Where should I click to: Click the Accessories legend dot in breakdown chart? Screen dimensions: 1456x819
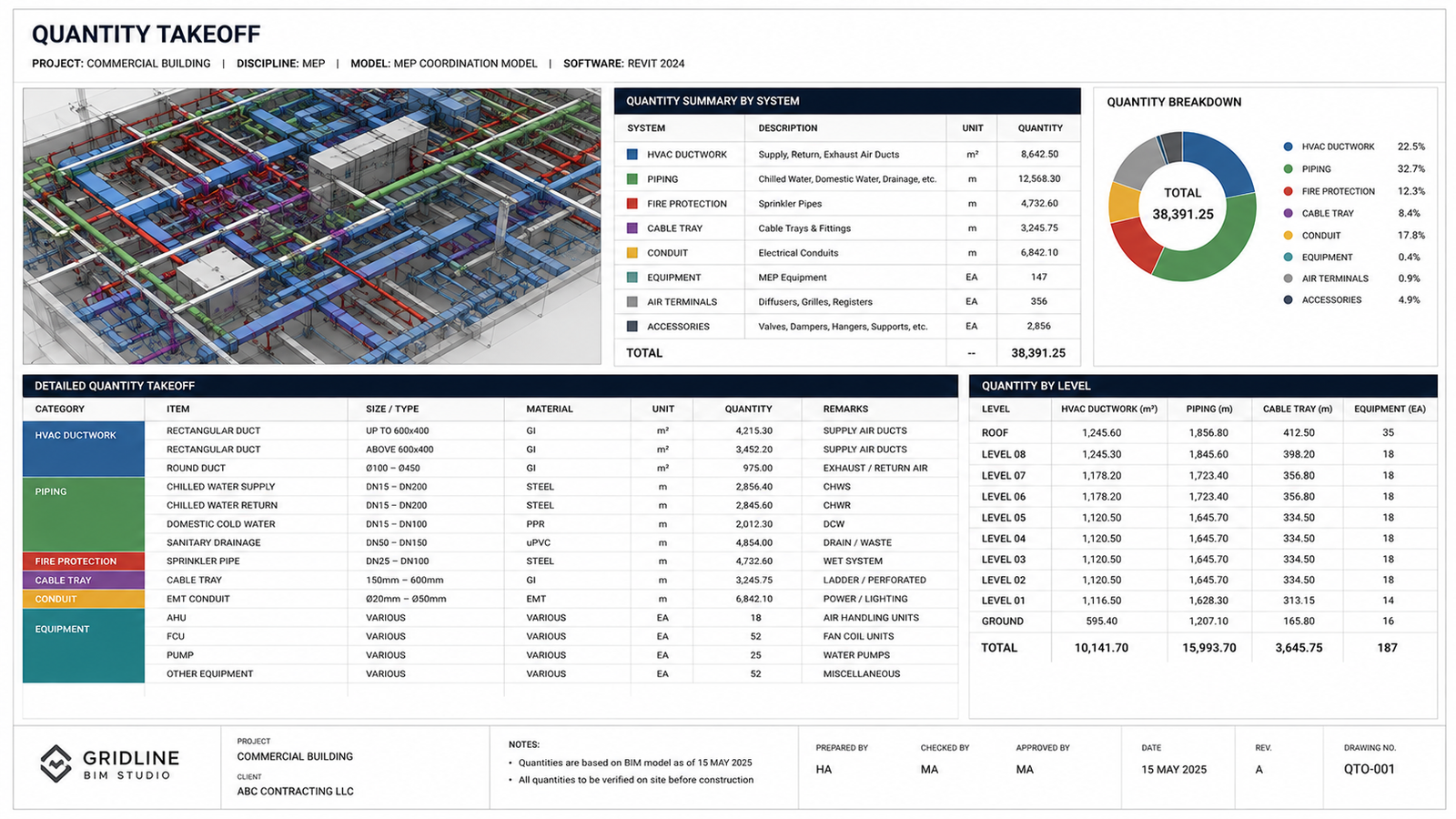(x=1288, y=300)
